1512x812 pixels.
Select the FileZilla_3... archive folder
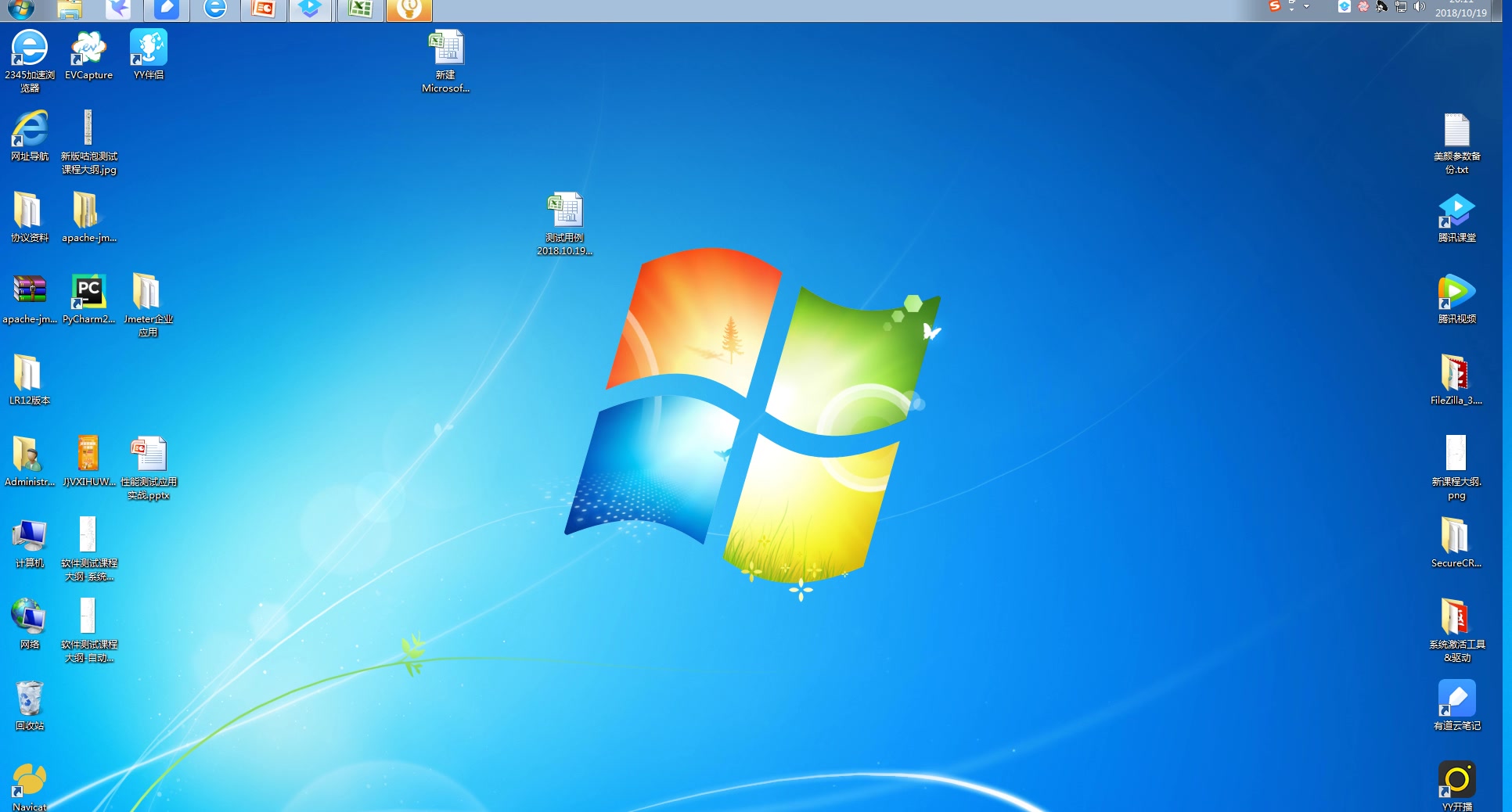pyautogui.click(x=1456, y=380)
